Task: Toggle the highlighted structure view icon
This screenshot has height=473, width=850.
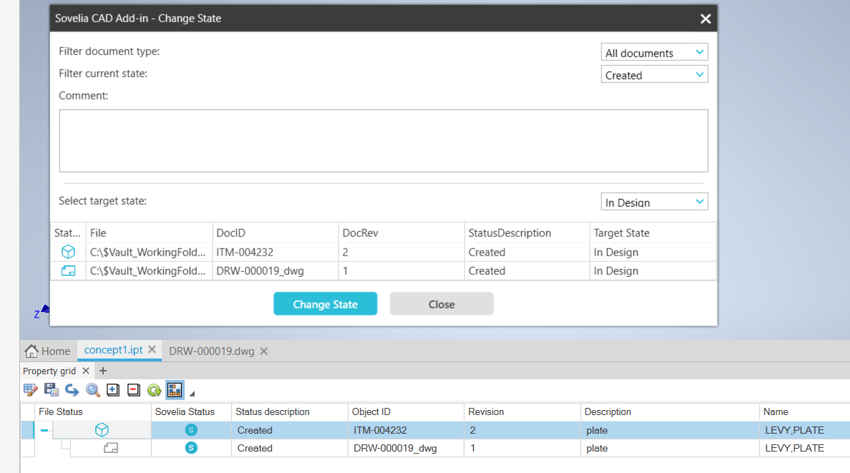Action: point(175,390)
